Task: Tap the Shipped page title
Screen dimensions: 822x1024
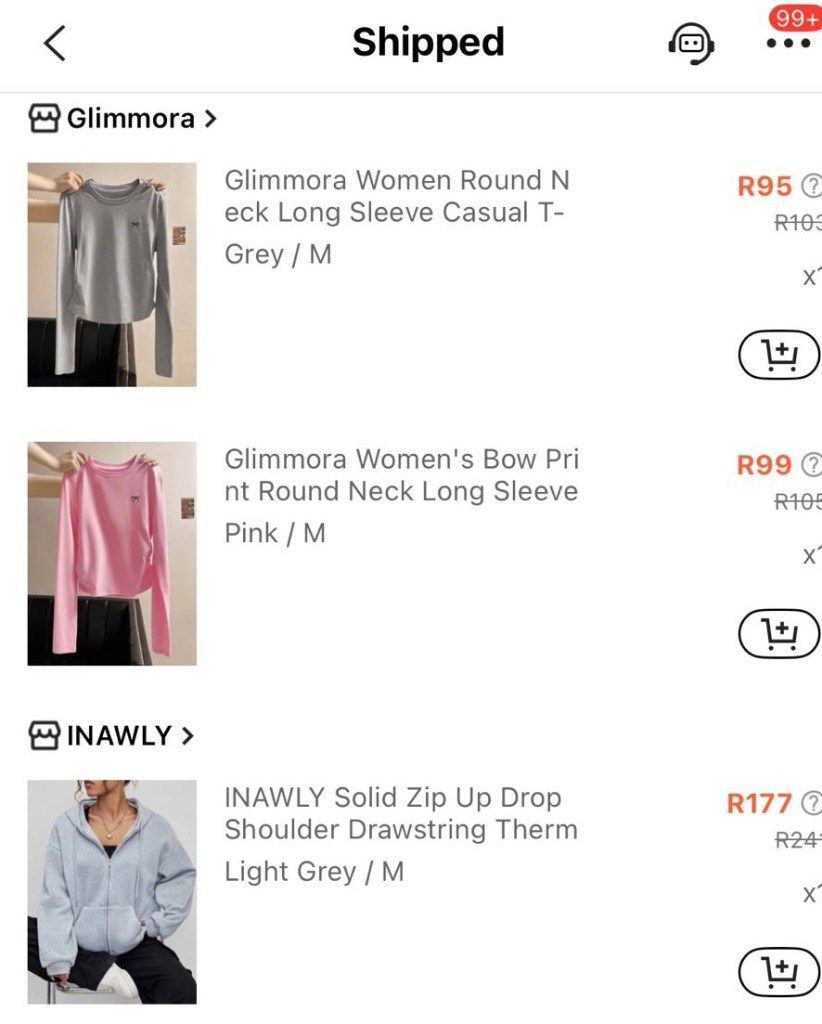Action: [428, 43]
